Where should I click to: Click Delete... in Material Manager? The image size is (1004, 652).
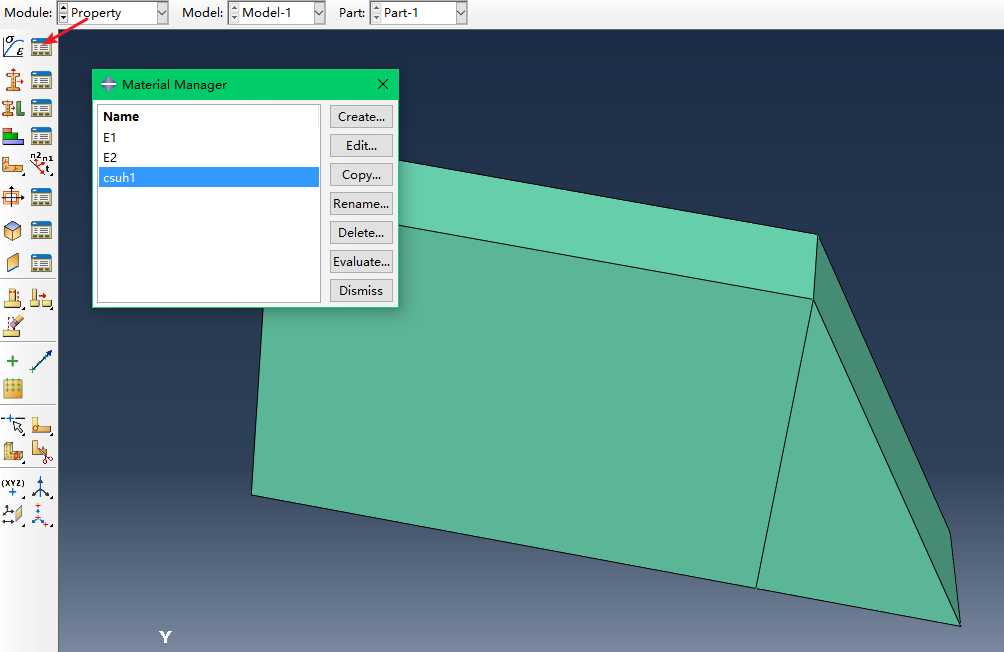tap(361, 232)
